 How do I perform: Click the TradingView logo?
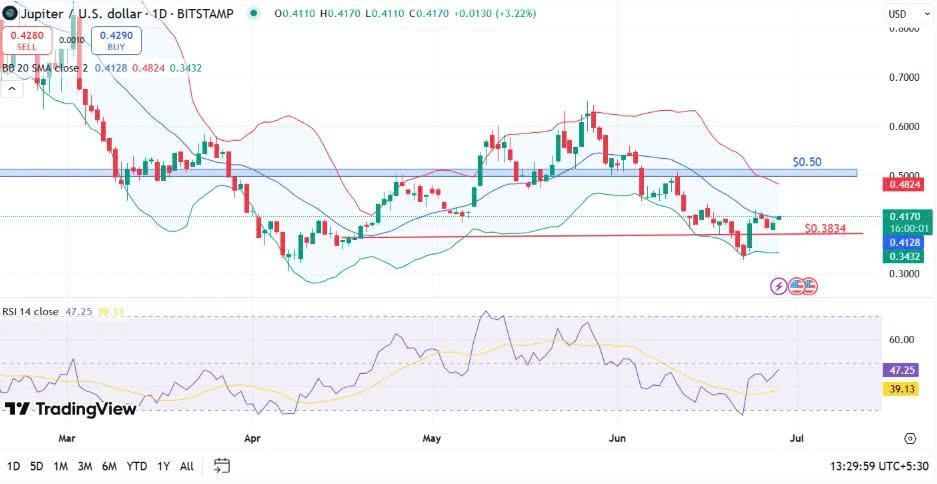tap(70, 409)
